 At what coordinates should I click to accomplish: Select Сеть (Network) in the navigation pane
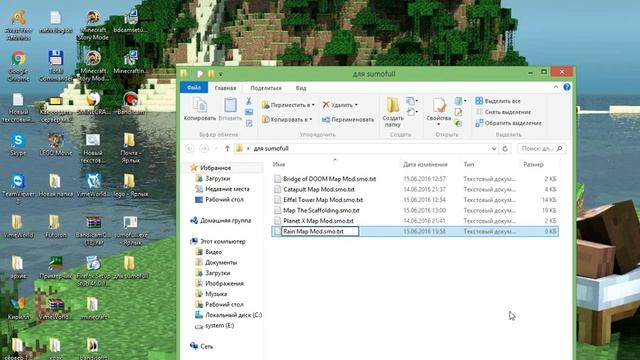pyautogui.click(x=207, y=346)
